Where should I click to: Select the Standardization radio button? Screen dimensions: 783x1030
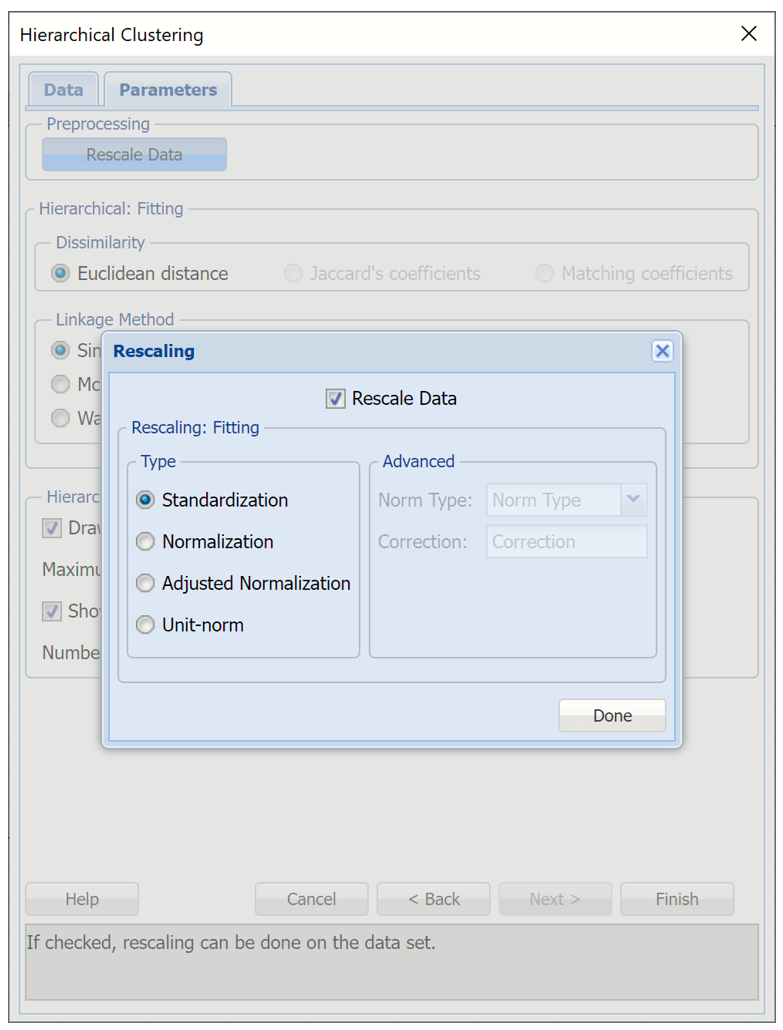(146, 500)
